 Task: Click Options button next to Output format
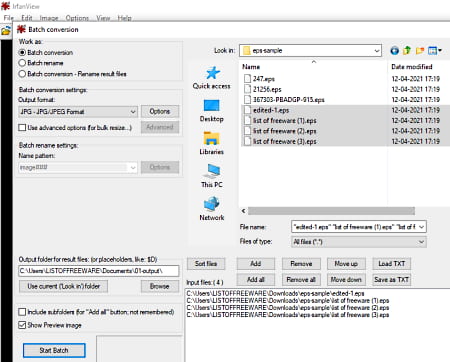pos(160,111)
